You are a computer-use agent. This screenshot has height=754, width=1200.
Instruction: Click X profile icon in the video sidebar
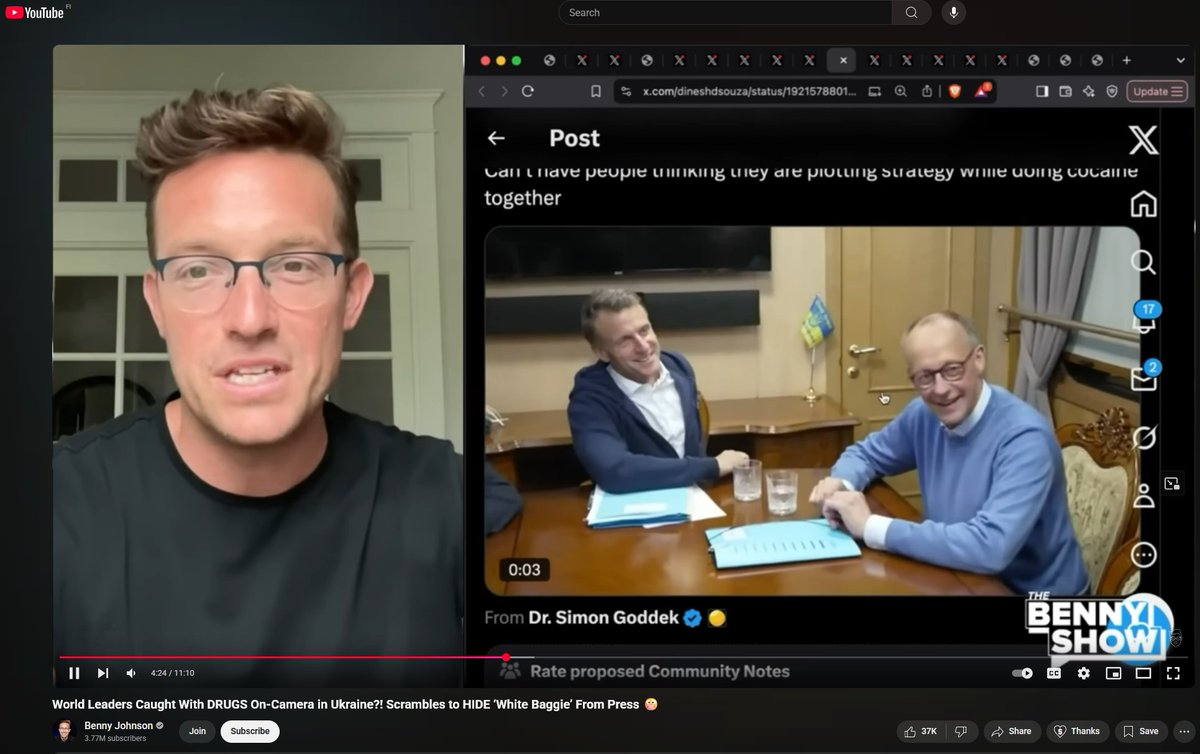click(x=1143, y=496)
